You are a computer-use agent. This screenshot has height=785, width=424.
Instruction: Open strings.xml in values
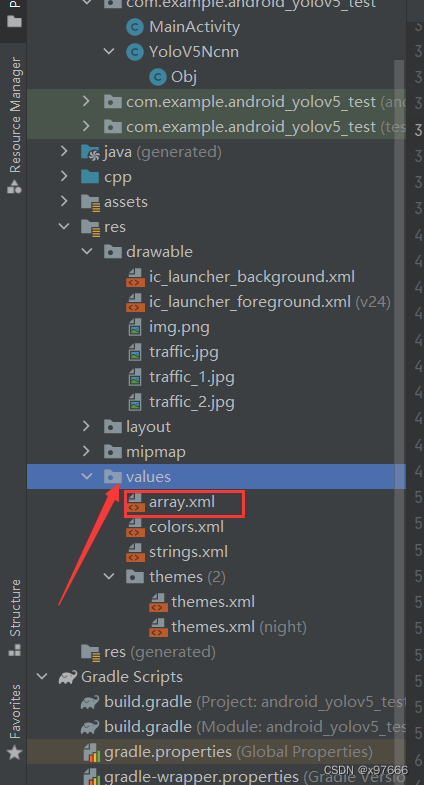pos(188,552)
